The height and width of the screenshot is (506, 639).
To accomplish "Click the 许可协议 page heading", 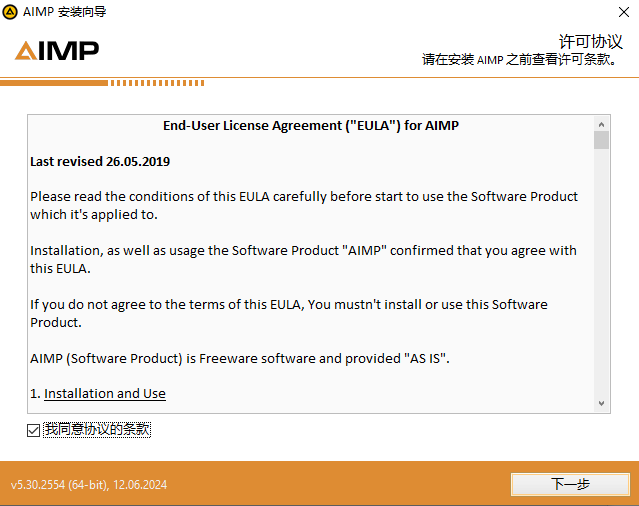I will pos(590,41).
